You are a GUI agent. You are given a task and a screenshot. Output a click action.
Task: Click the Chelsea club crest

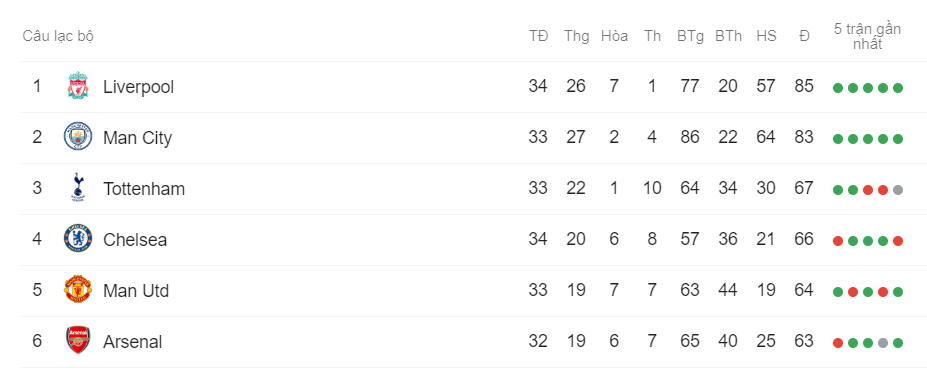tap(78, 239)
